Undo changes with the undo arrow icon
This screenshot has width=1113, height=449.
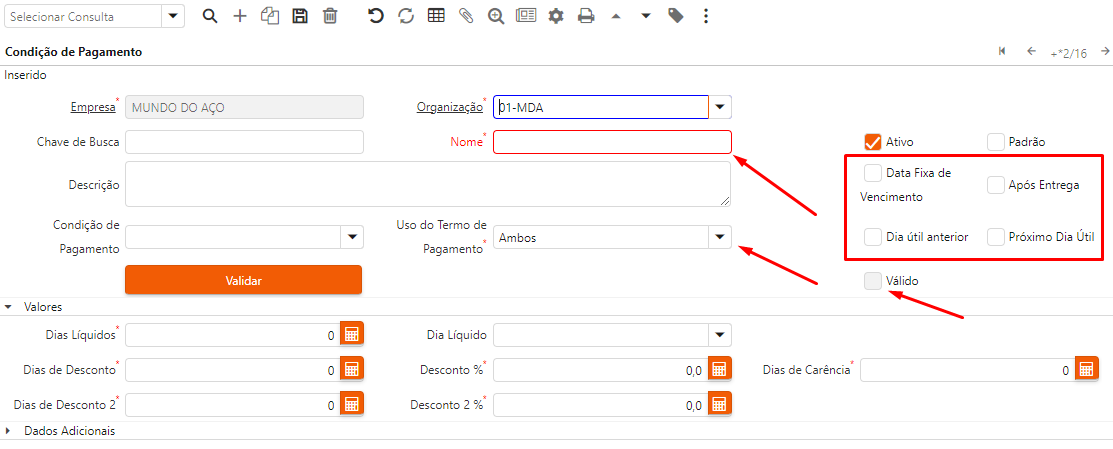click(376, 17)
